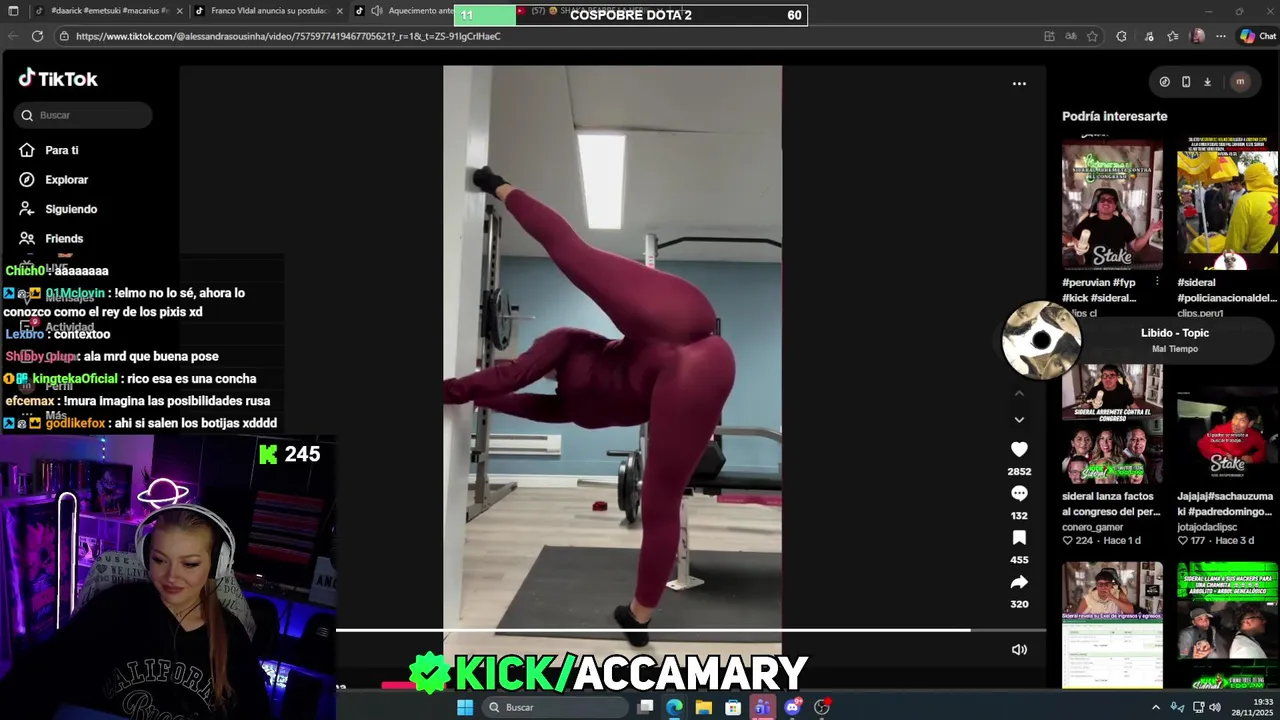Open Task View on the taskbar
This screenshot has height=720, width=1280.
coord(646,707)
